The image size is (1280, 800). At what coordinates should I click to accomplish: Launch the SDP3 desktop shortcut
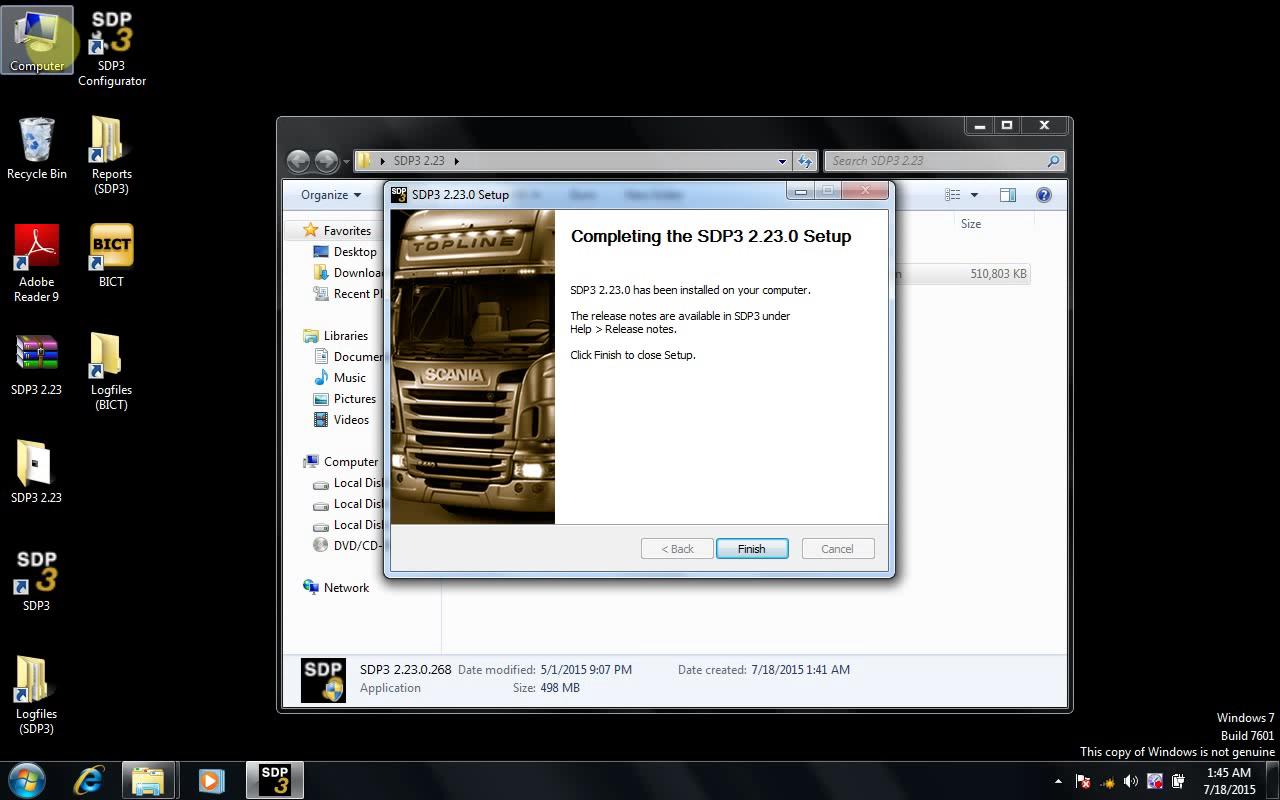pyautogui.click(x=37, y=580)
